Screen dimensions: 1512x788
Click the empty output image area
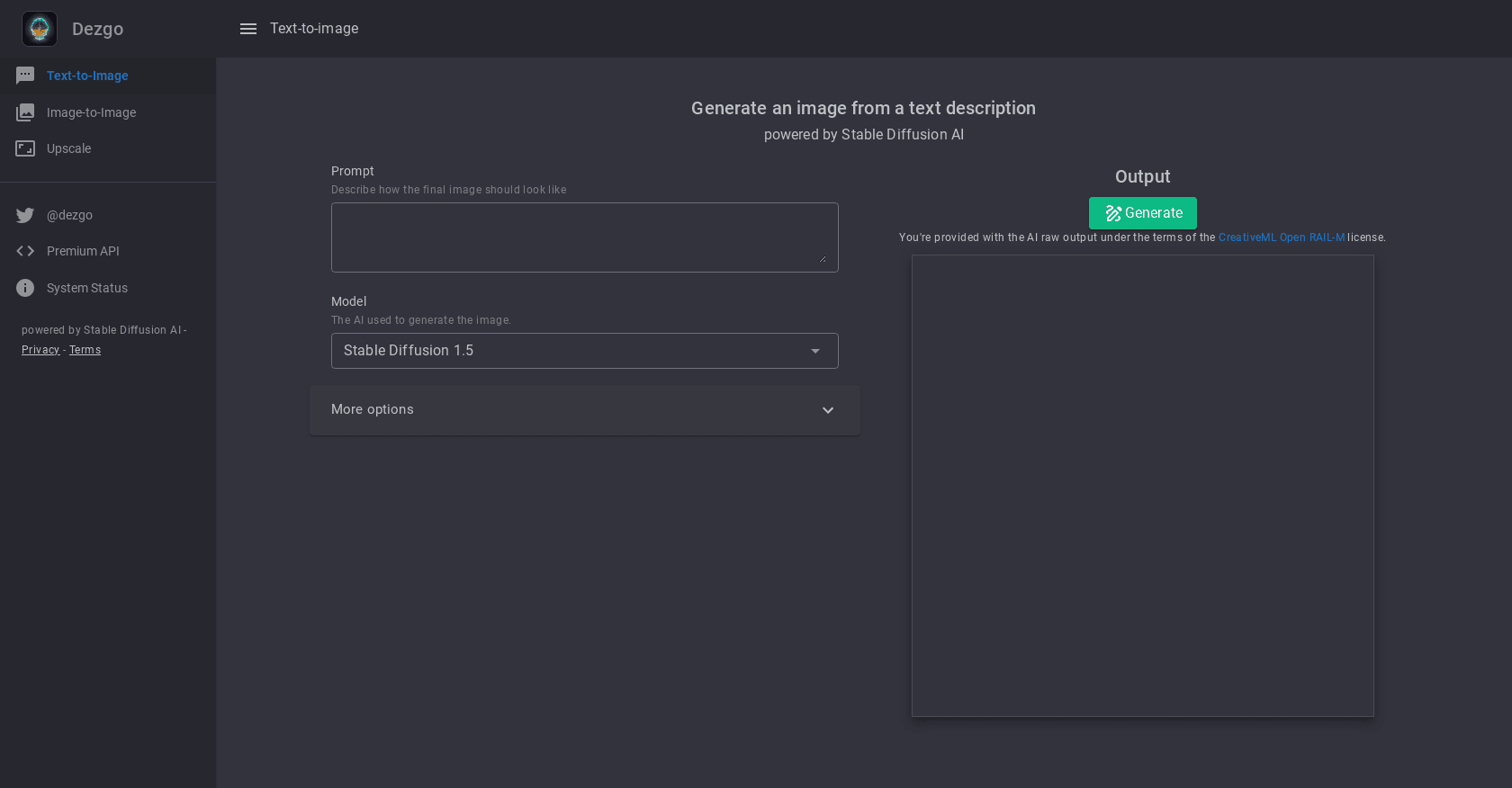pos(1143,486)
